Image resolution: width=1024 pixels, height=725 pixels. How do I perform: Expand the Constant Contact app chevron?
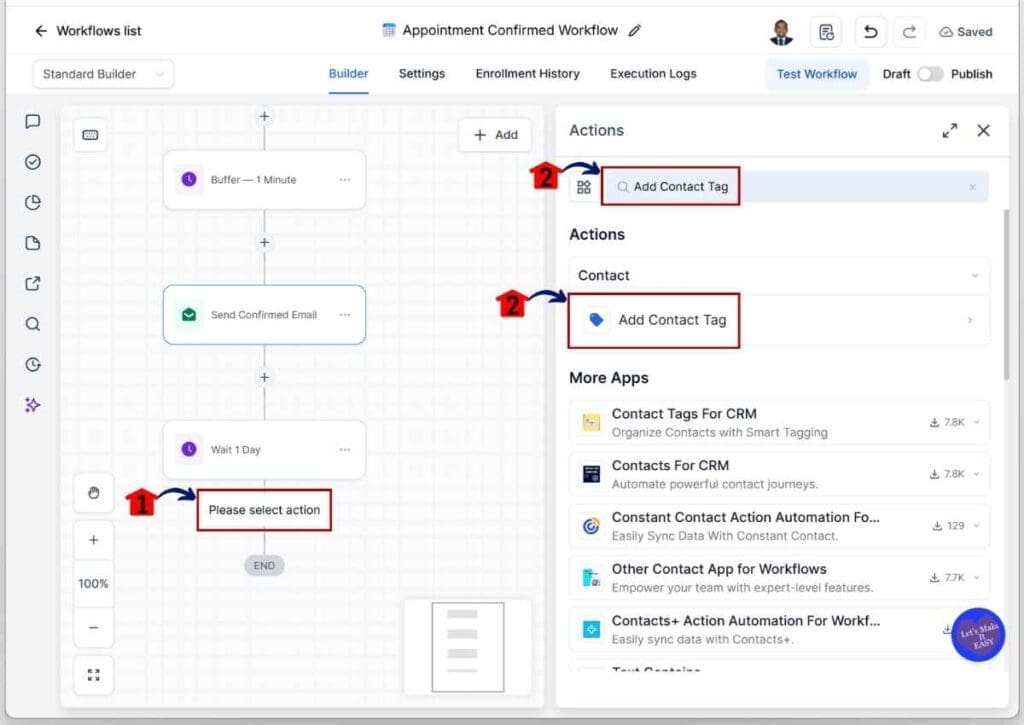tap(976, 526)
